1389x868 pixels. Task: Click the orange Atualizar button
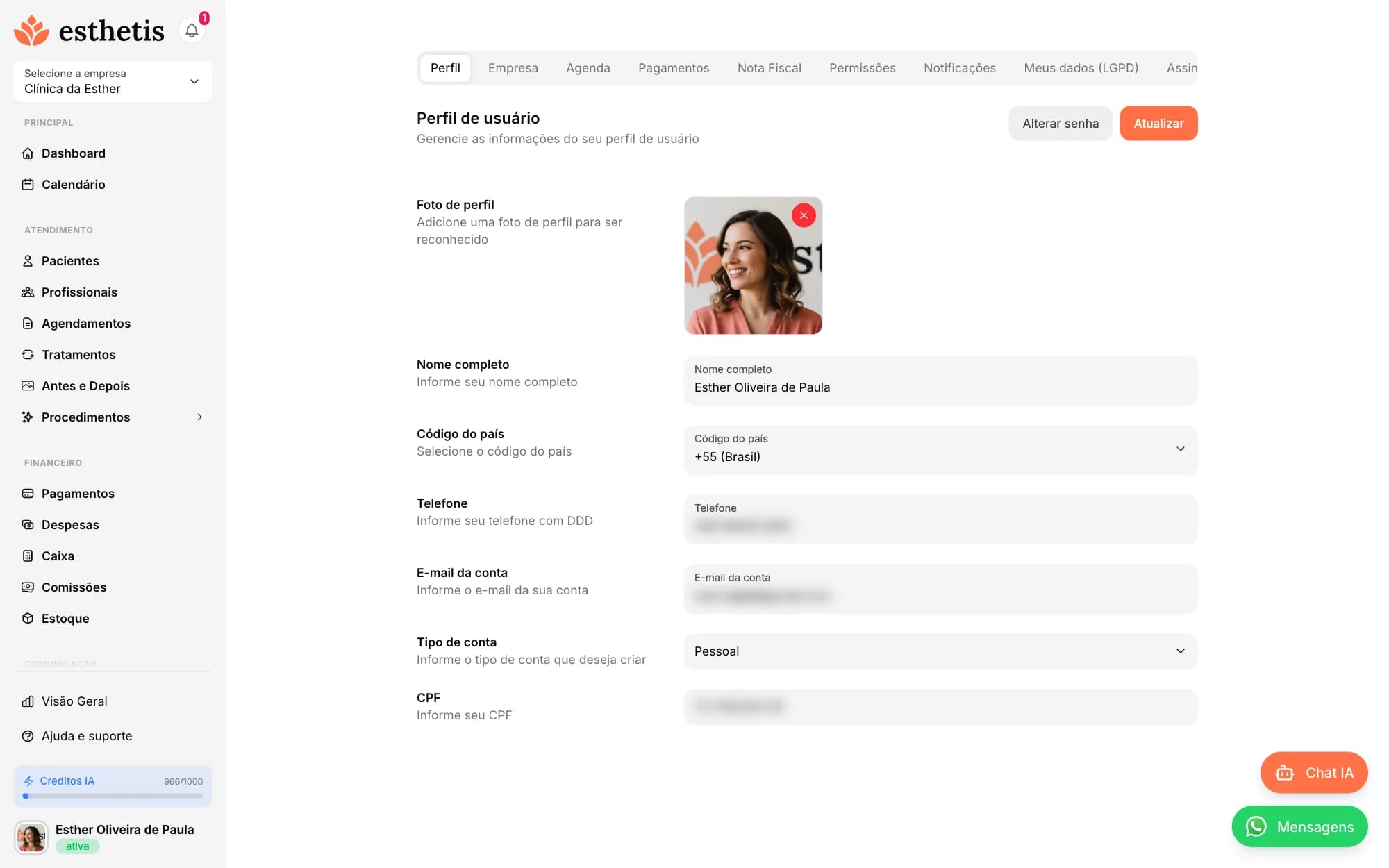1158,124
